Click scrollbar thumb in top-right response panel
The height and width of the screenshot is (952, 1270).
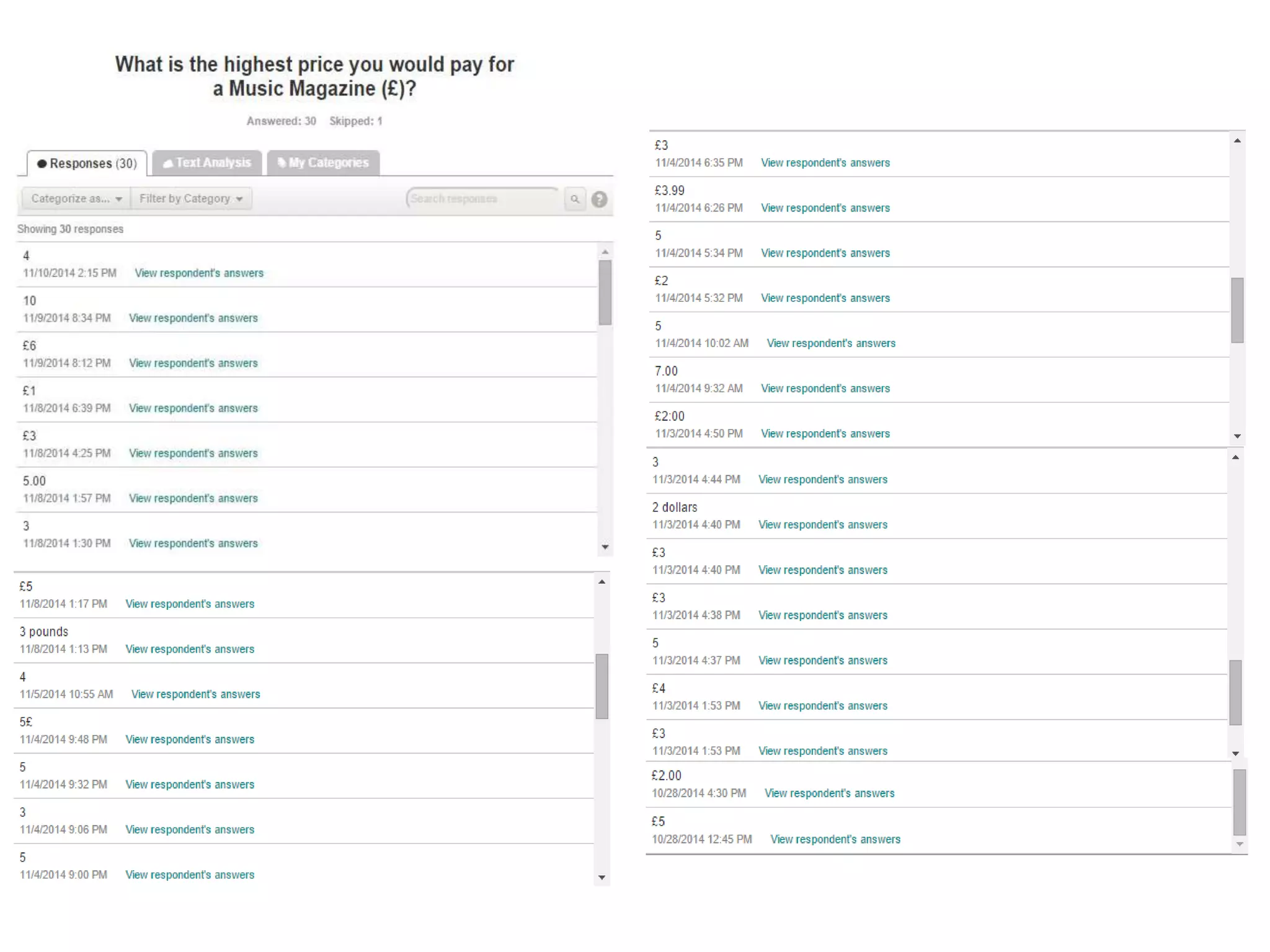click(1237, 310)
